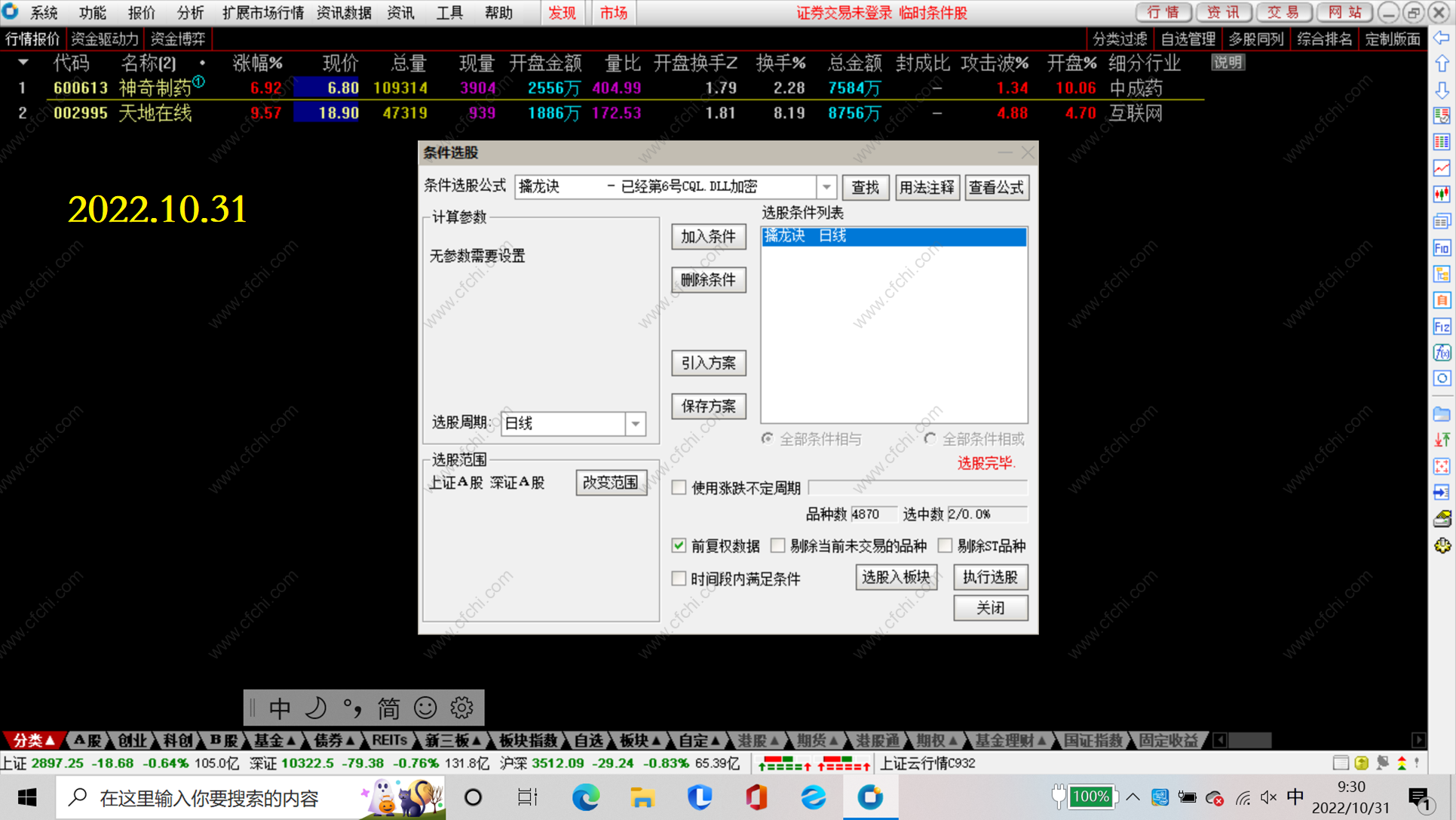Click the K-line candlestick chart icon

tap(1442, 194)
